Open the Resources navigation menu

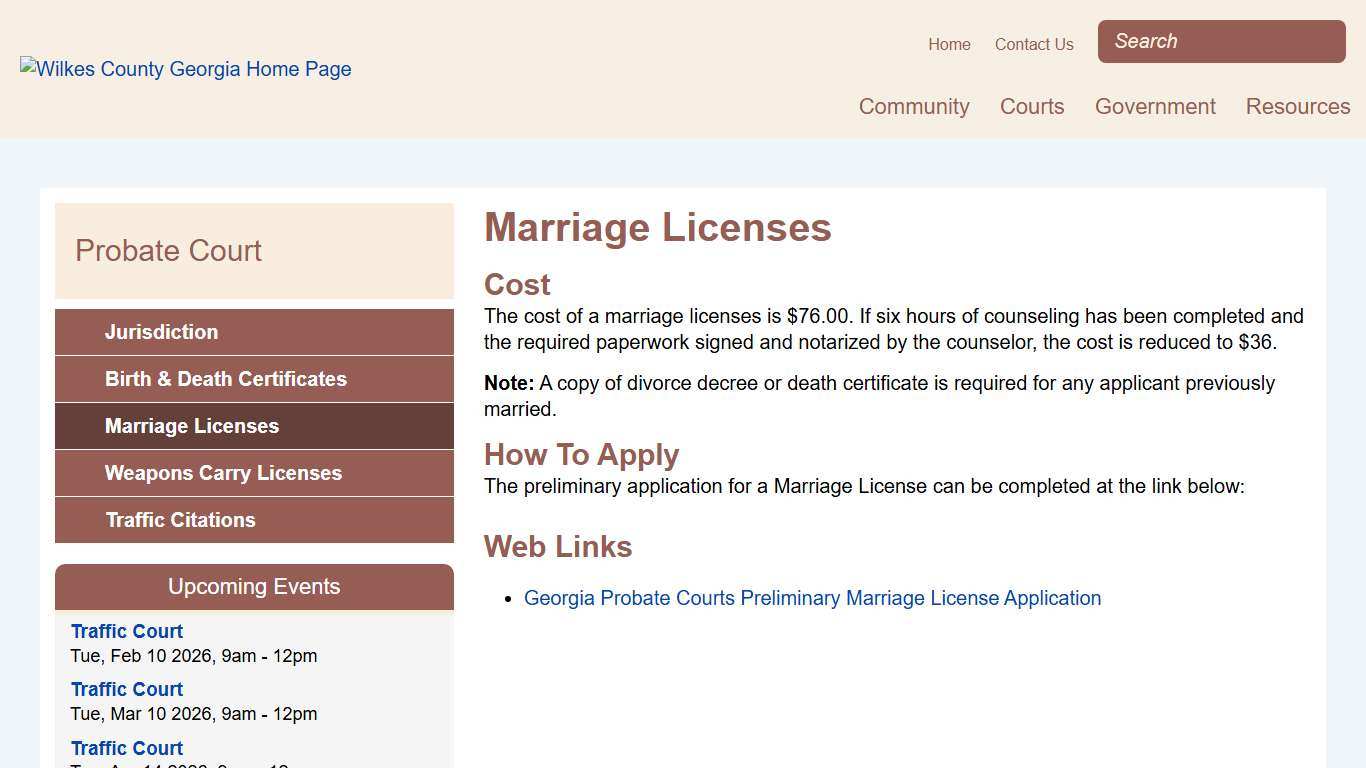1297,107
